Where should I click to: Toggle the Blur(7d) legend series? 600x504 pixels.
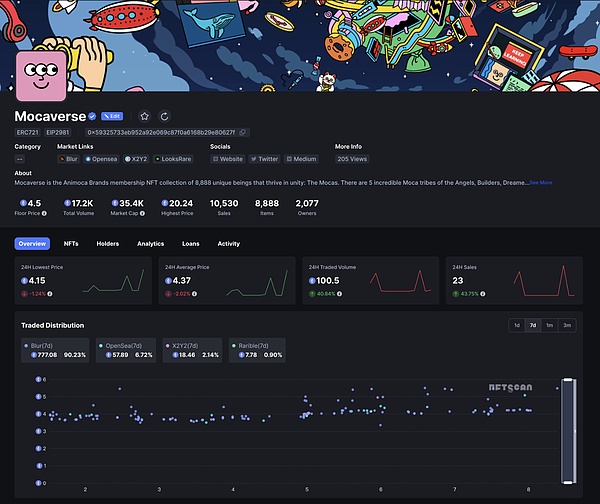tap(56, 349)
